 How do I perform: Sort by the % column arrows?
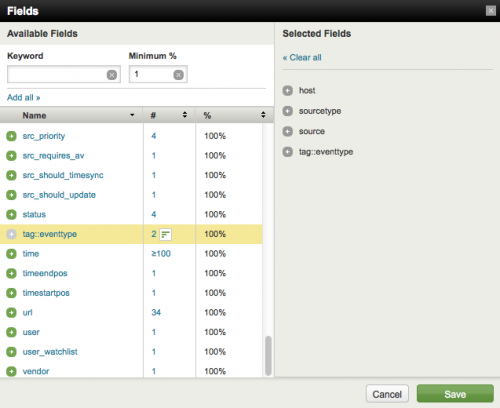(x=263, y=115)
